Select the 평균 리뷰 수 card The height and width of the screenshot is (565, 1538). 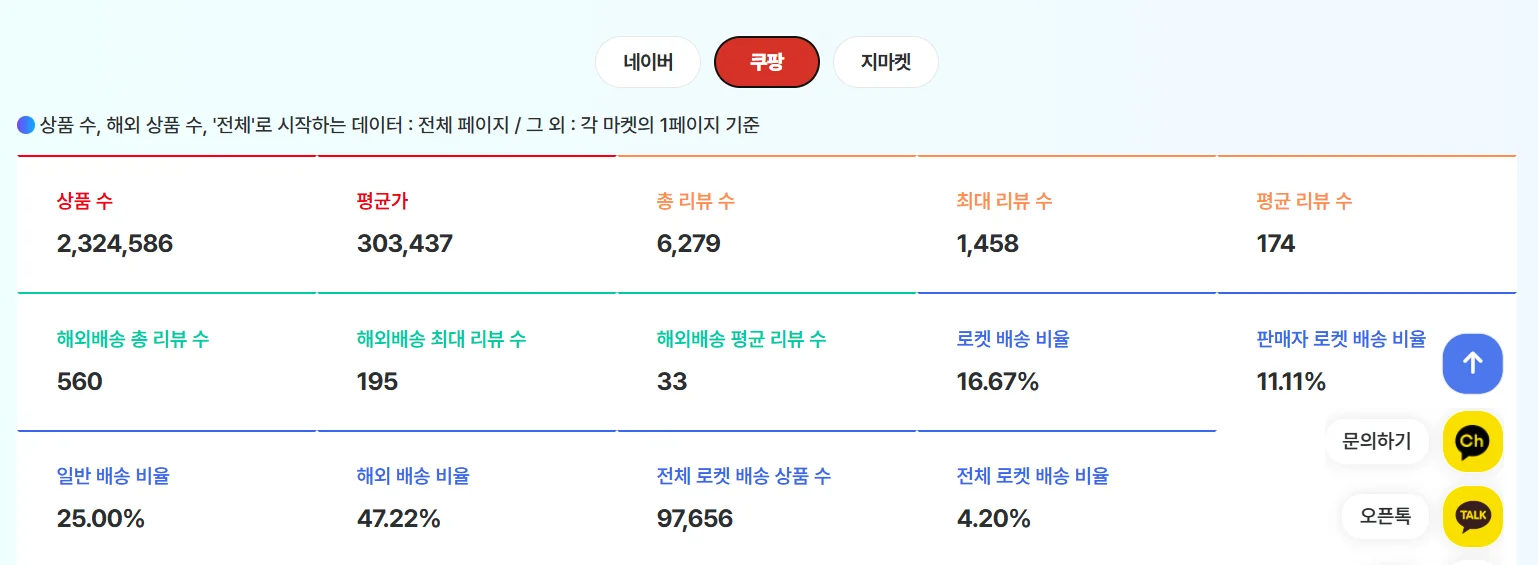pyautogui.click(x=1366, y=224)
